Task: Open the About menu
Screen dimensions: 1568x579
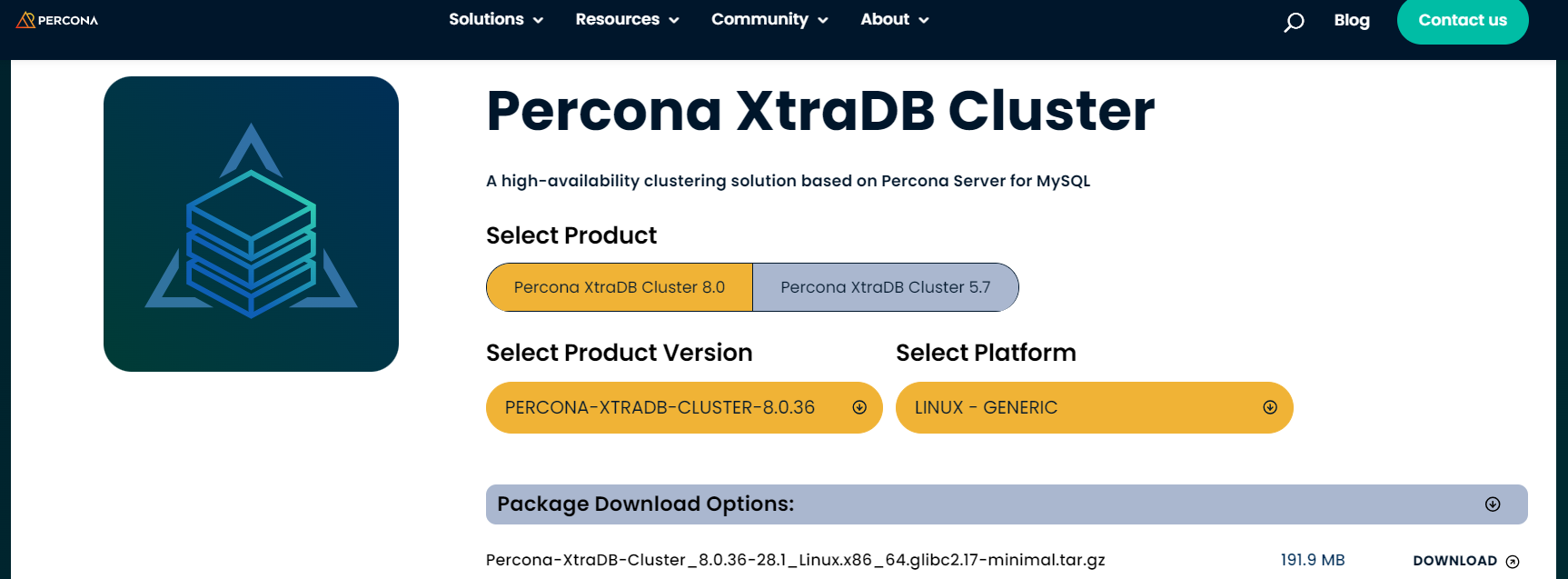Action: point(895,19)
